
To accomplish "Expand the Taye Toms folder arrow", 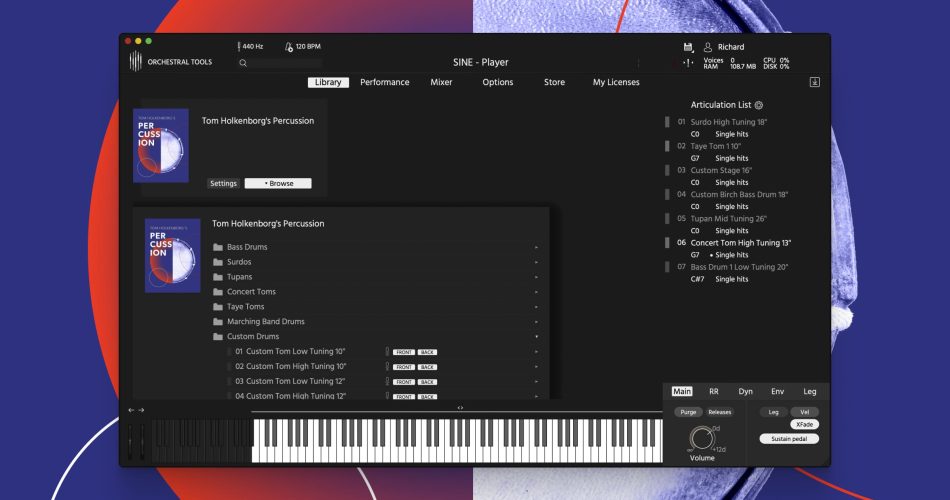I will tap(536, 307).
